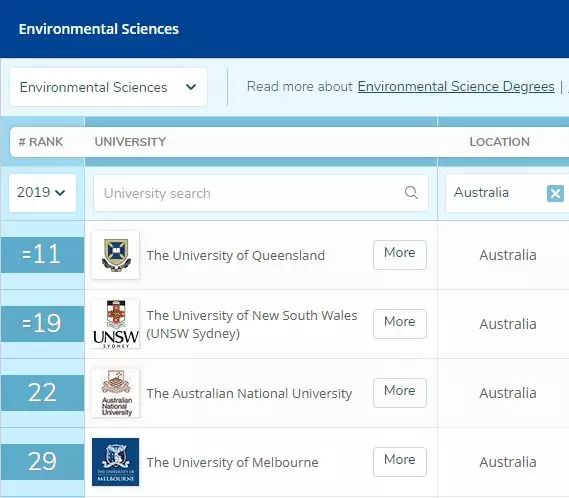Image resolution: width=569 pixels, height=498 pixels.
Task: Open the 2019 year dropdown
Action: point(42,193)
